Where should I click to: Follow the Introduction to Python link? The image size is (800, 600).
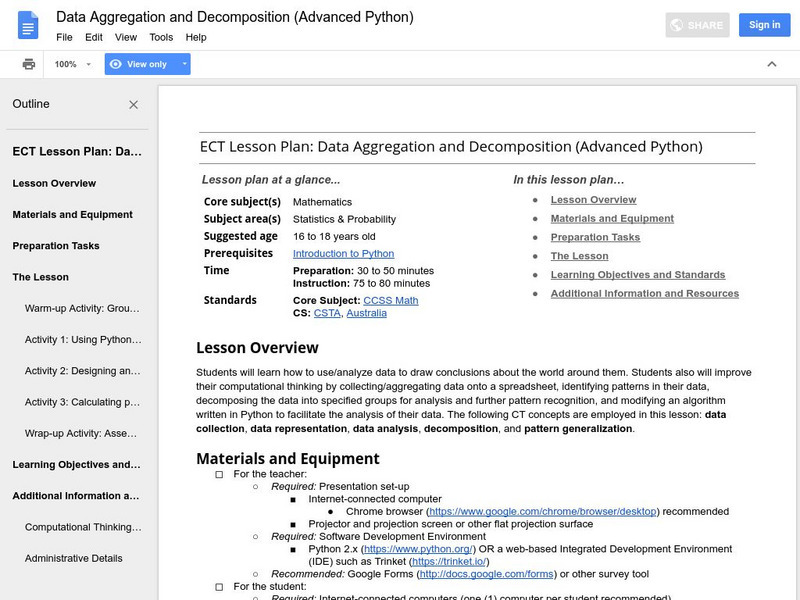(x=343, y=254)
